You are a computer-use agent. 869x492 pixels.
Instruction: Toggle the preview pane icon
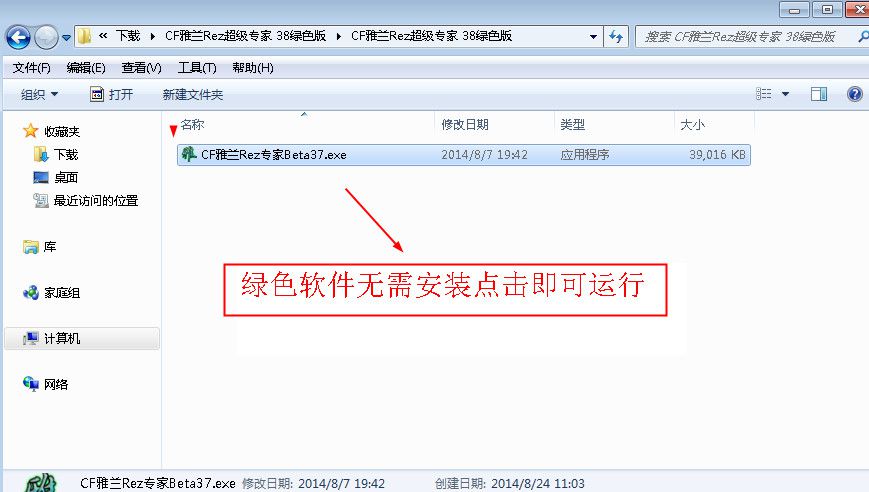click(819, 94)
